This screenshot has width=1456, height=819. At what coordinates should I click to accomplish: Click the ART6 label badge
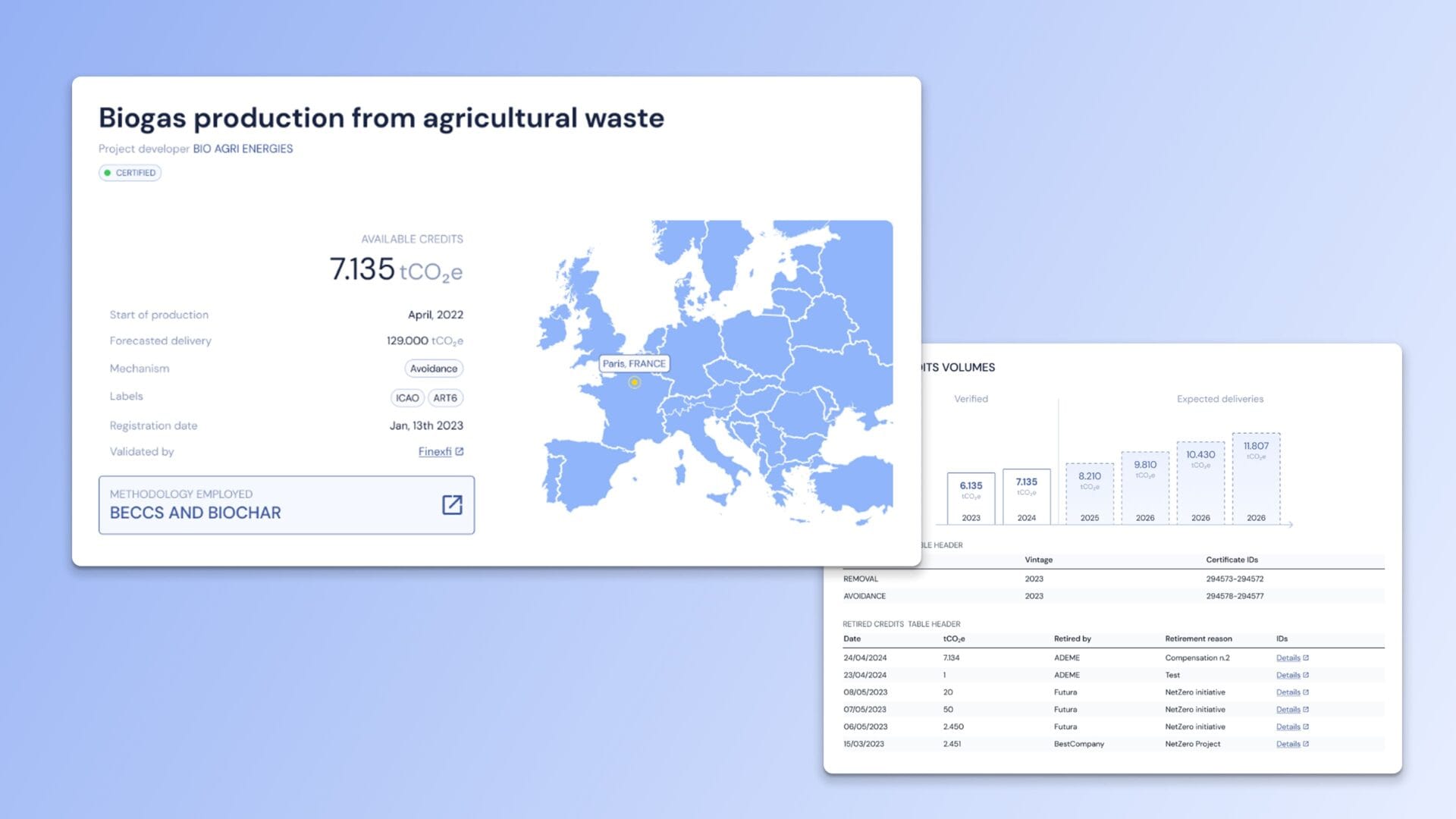tap(445, 398)
